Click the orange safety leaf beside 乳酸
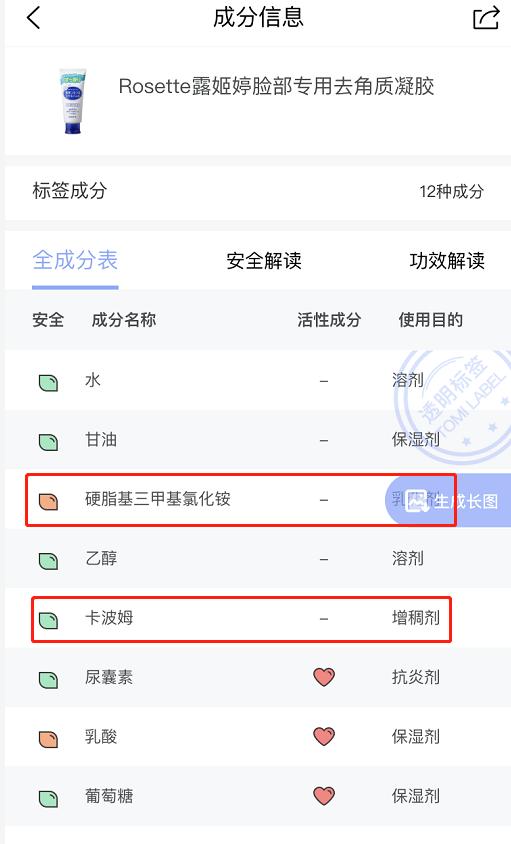Screen dimensions: 511x844 coord(48,738)
